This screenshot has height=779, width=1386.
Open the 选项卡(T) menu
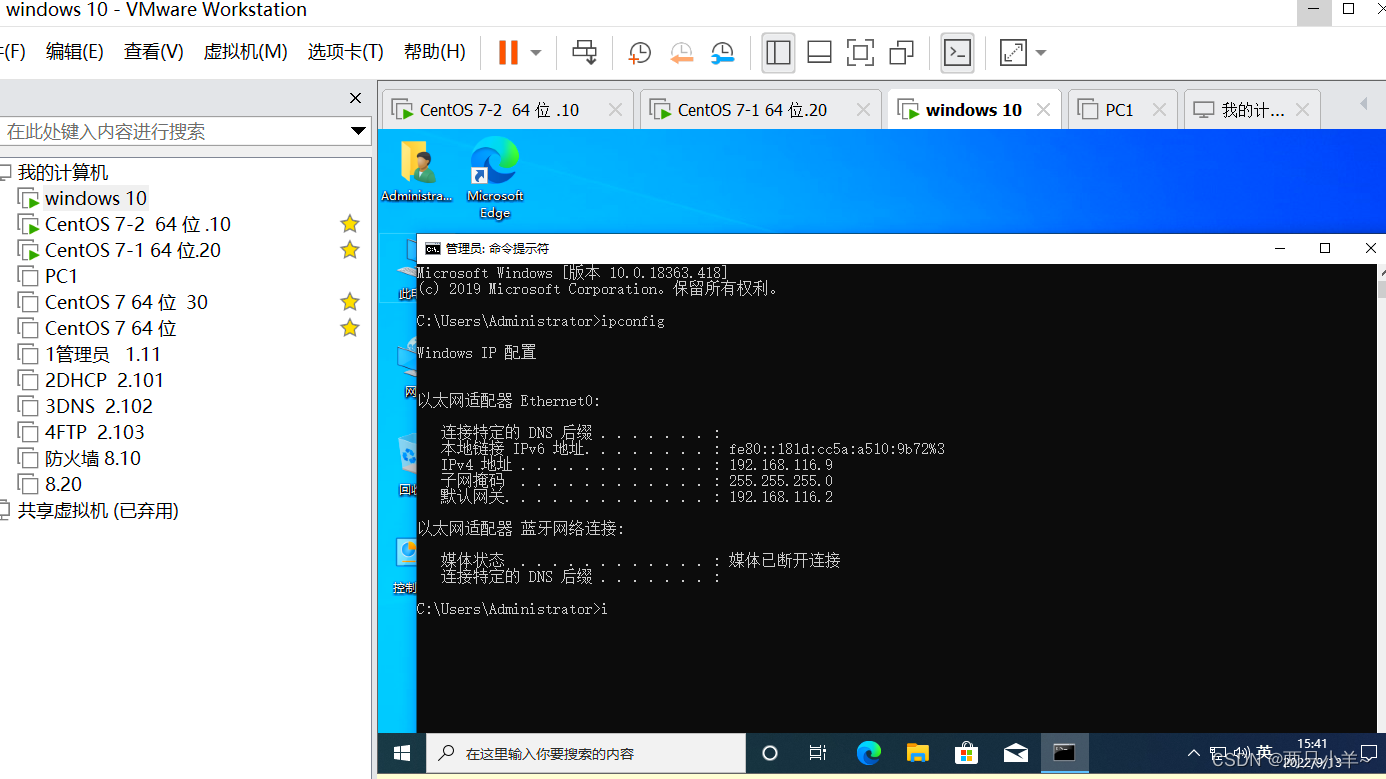coord(345,52)
